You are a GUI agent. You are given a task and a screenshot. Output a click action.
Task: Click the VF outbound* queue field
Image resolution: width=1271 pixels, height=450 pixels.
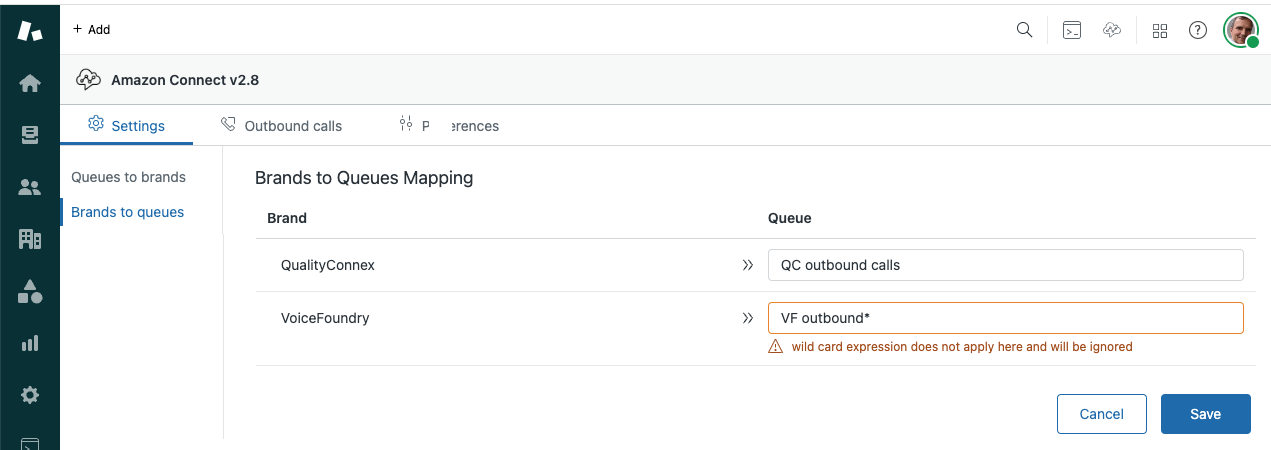[x=1005, y=318]
